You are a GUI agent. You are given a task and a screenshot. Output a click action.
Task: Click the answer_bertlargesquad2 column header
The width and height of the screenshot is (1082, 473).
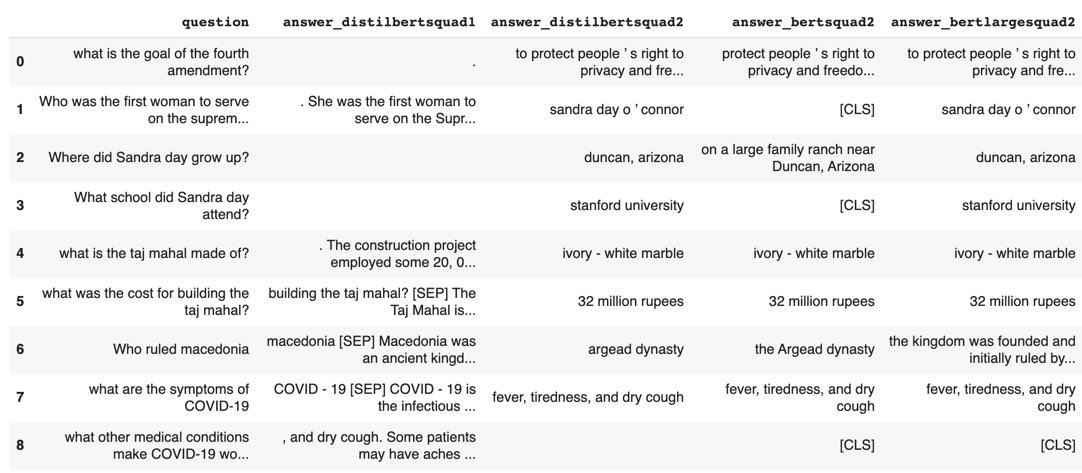click(983, 21)
